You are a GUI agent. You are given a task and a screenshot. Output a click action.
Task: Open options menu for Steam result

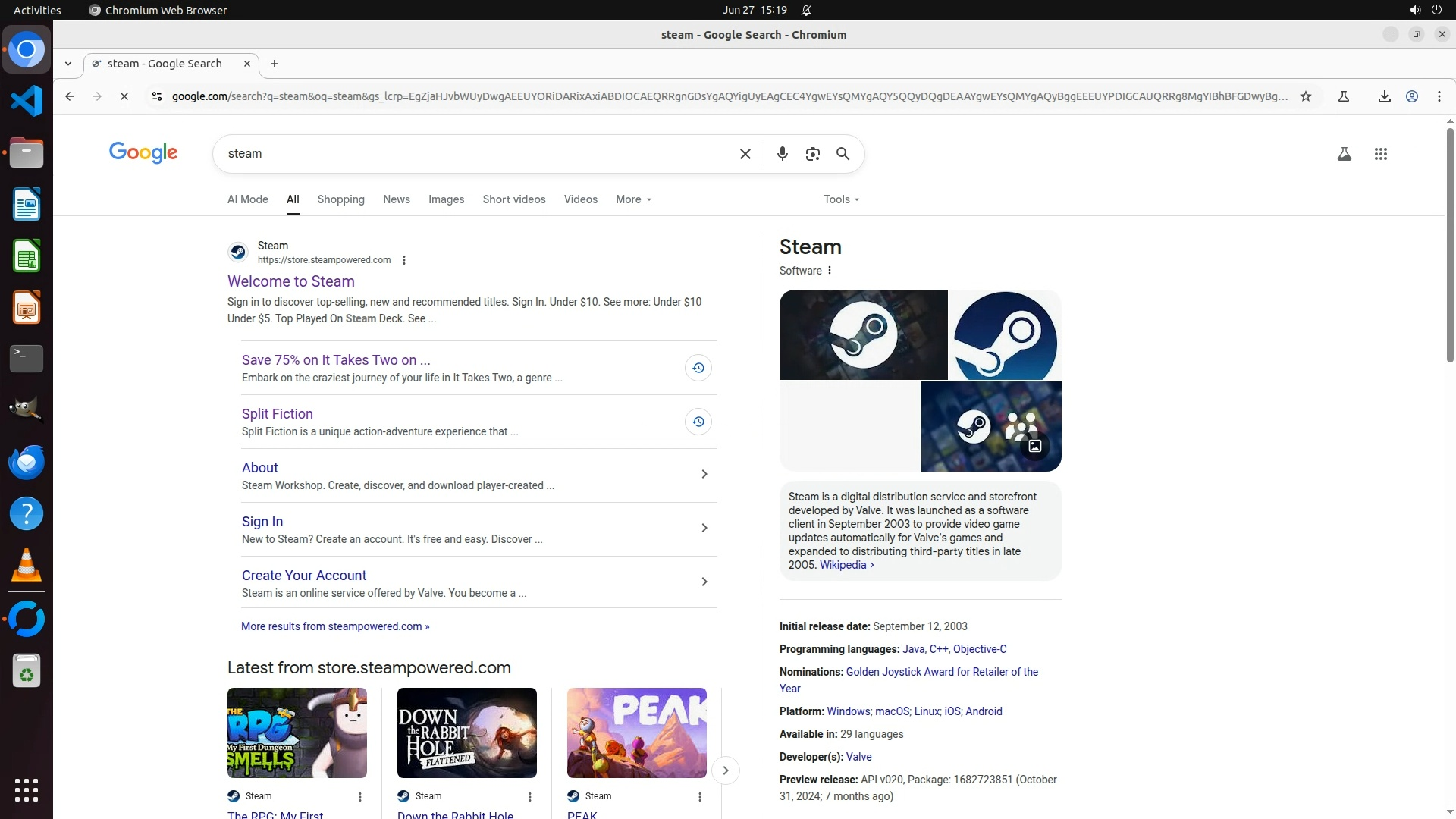click(404, 260)
